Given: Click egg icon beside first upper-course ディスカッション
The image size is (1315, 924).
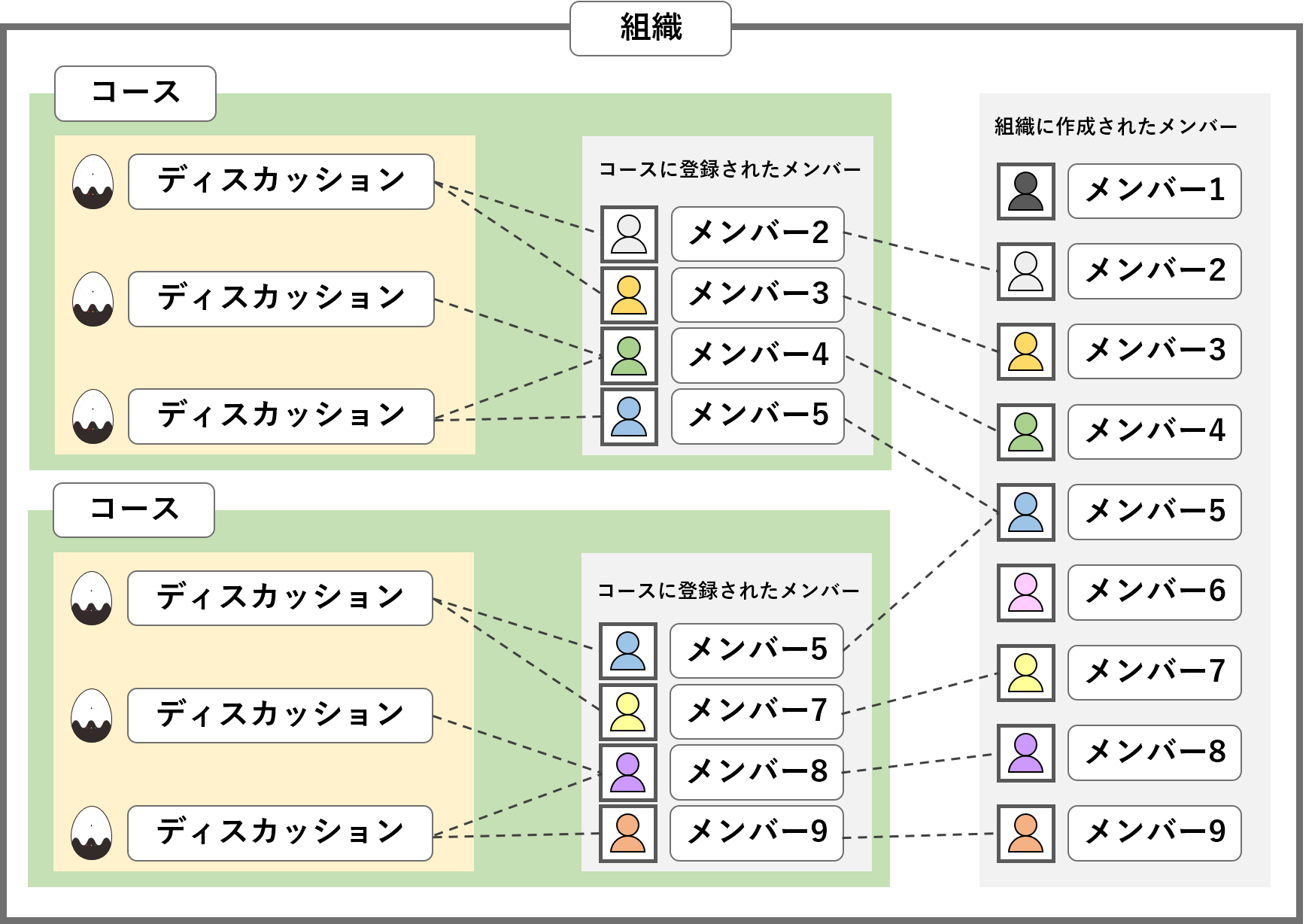Looking at the screenshot, I should [93, 182].
